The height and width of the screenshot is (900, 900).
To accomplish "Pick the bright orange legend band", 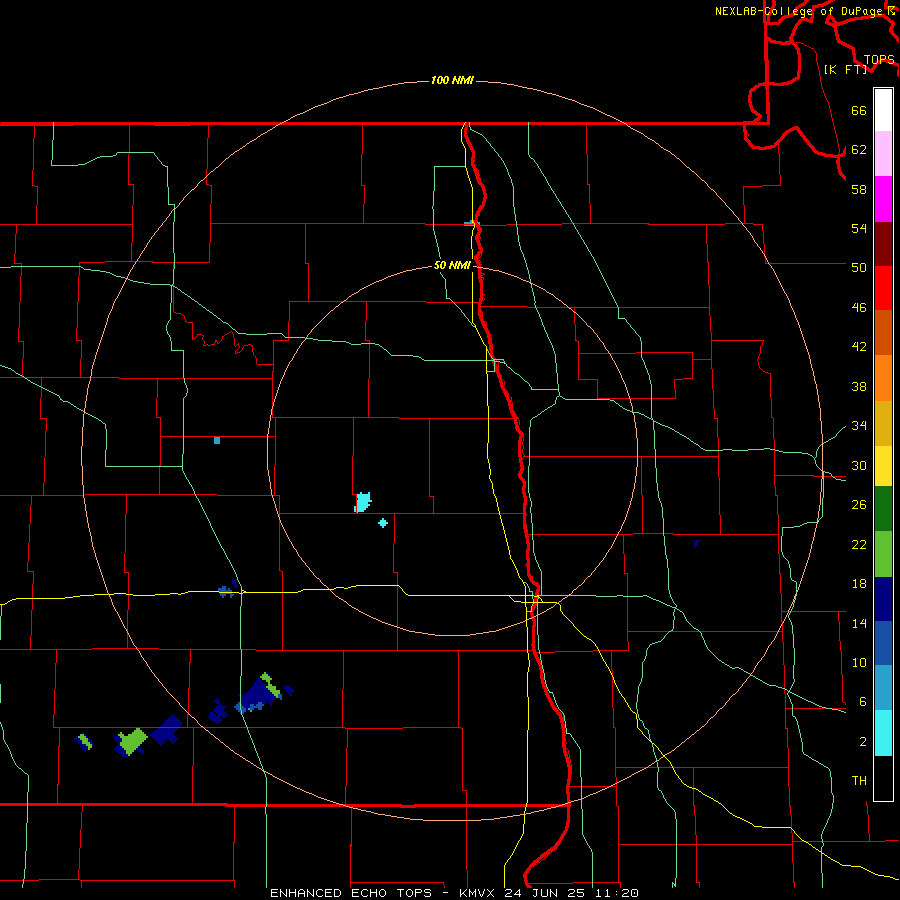I will click(883, 378).
